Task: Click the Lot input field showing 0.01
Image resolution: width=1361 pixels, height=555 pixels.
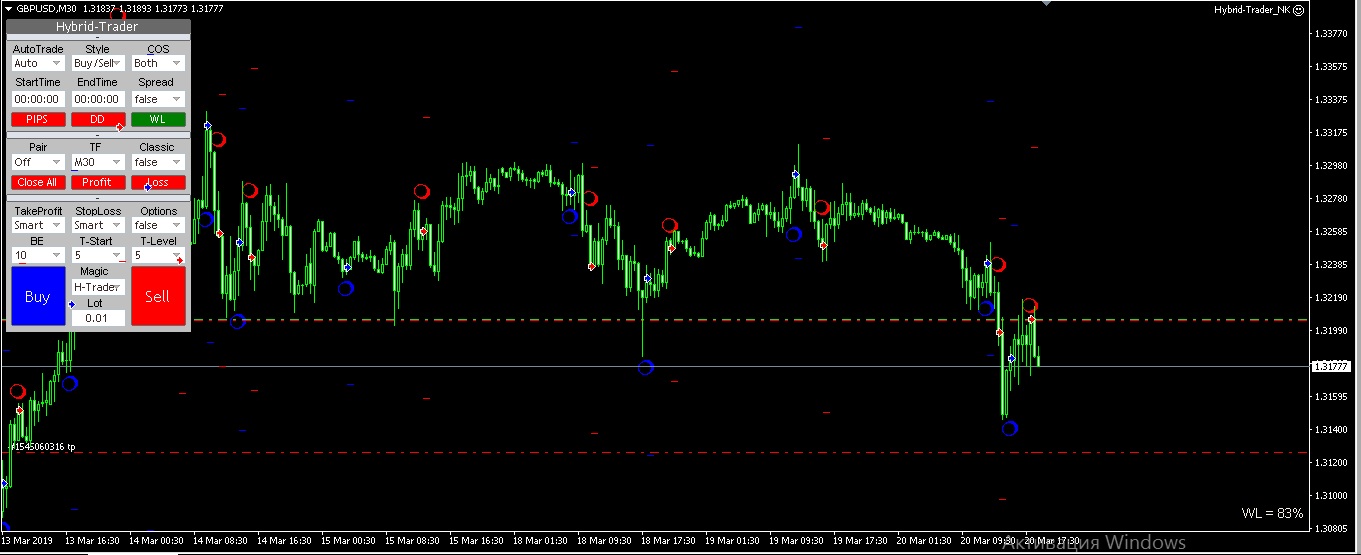Action: 98,318
